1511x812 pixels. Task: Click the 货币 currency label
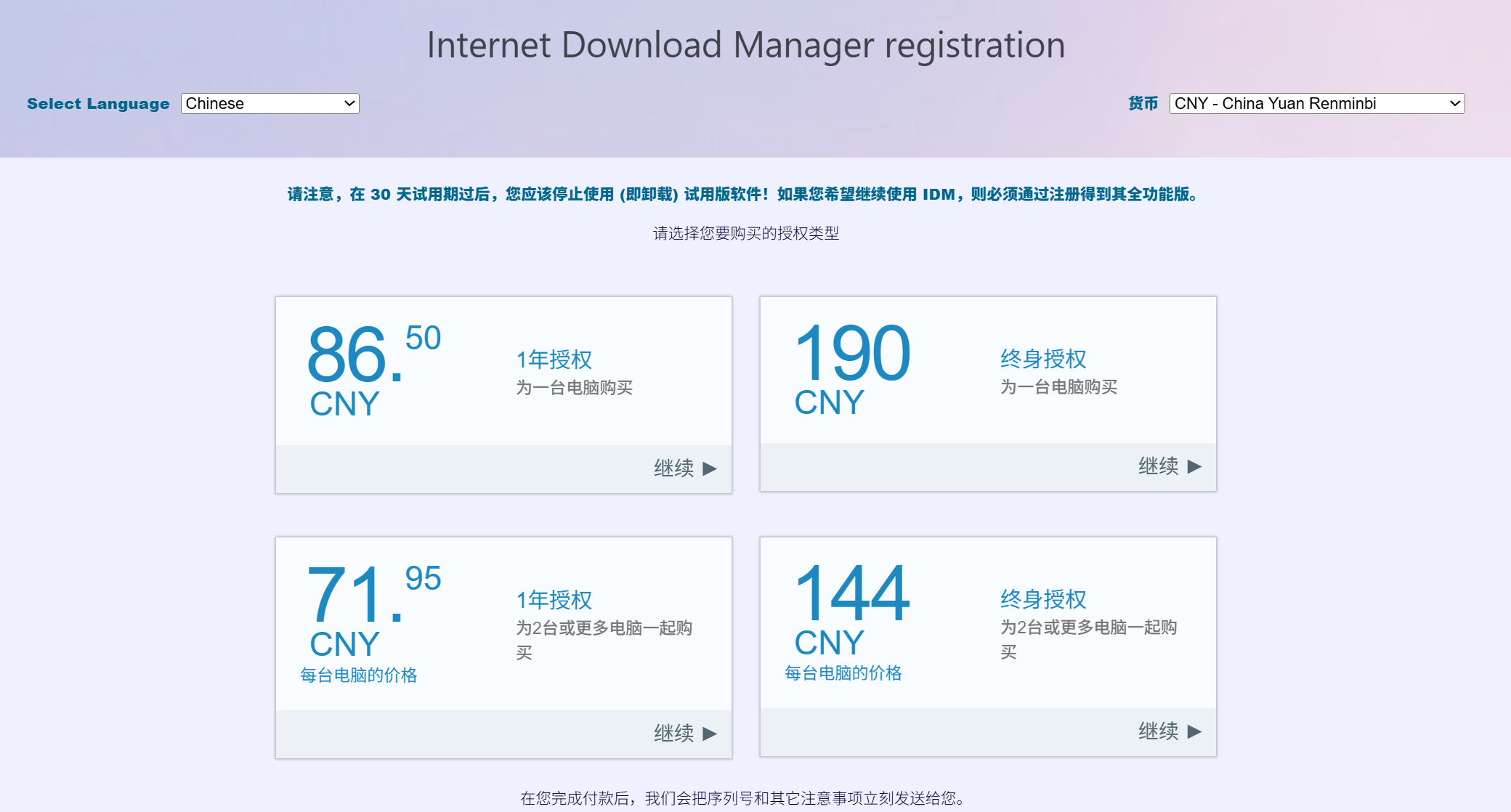pyautogui.click(x=1143, y=103)
